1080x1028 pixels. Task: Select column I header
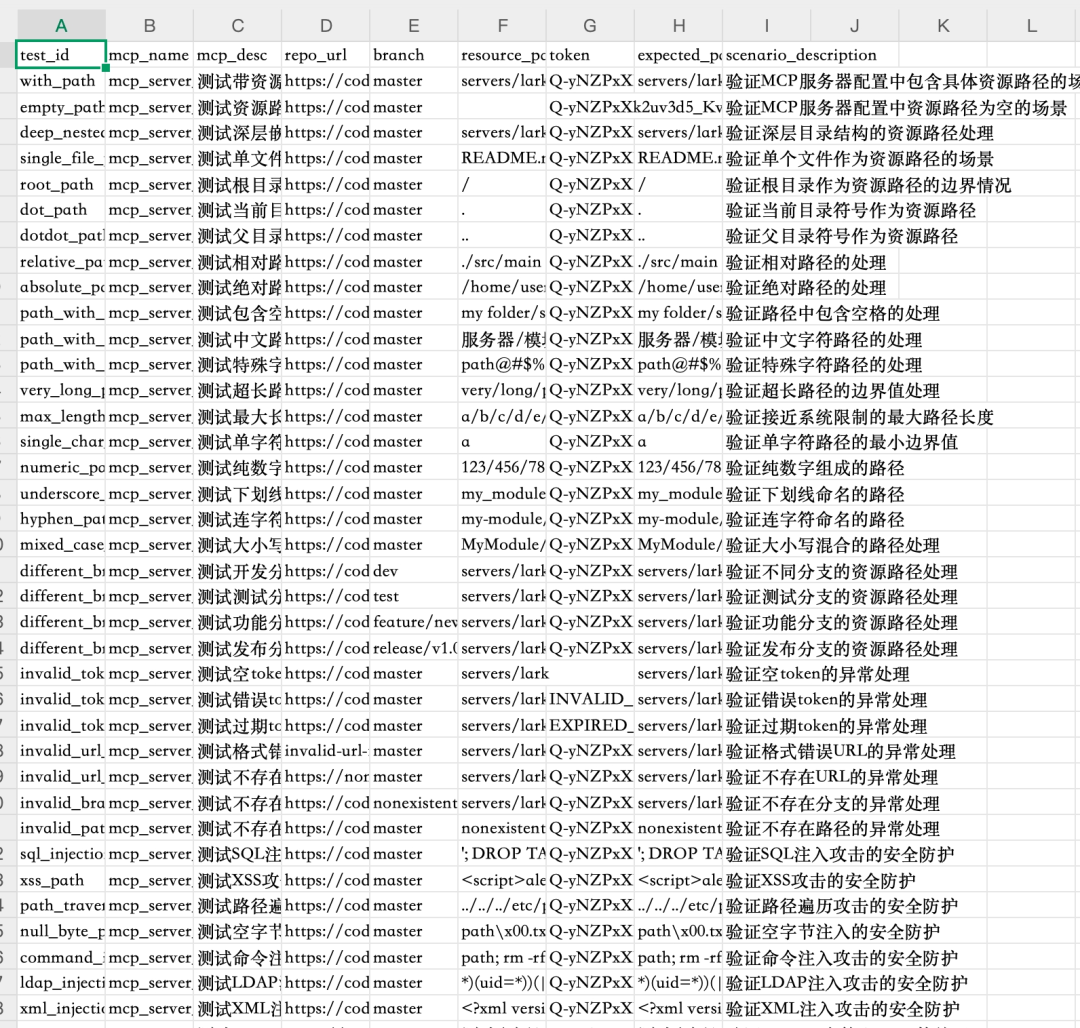[767, 25]
